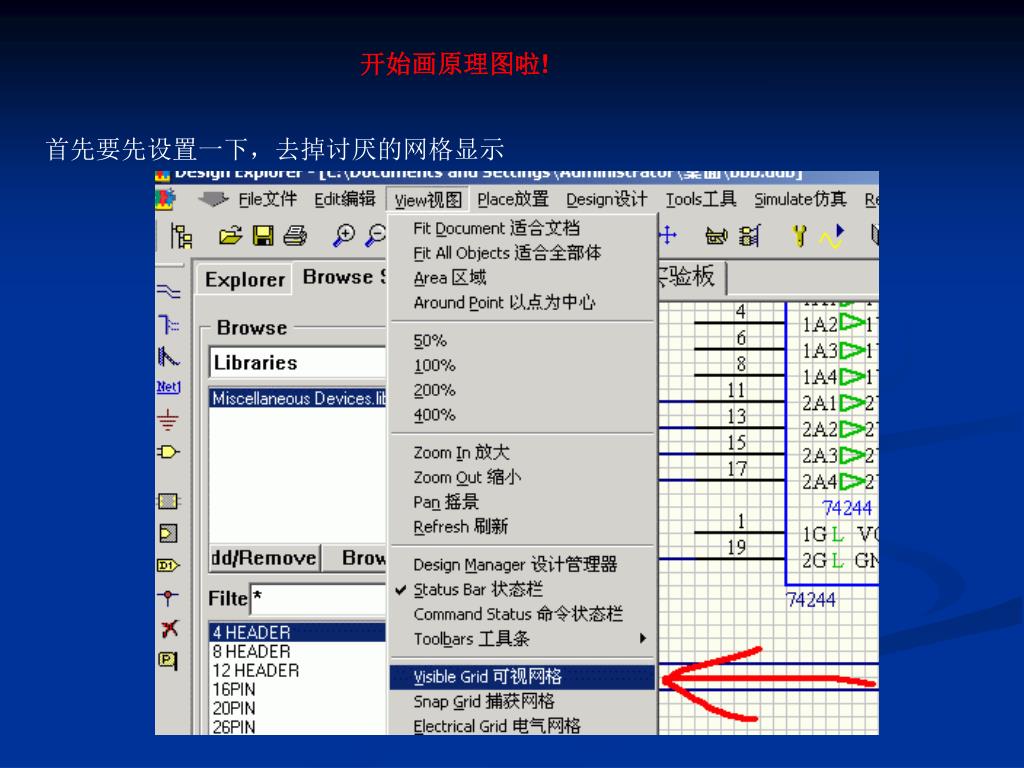The image size is (1024, 768).
Task: Click the Browse button beside Add/Remove
Action: (356, 558)
